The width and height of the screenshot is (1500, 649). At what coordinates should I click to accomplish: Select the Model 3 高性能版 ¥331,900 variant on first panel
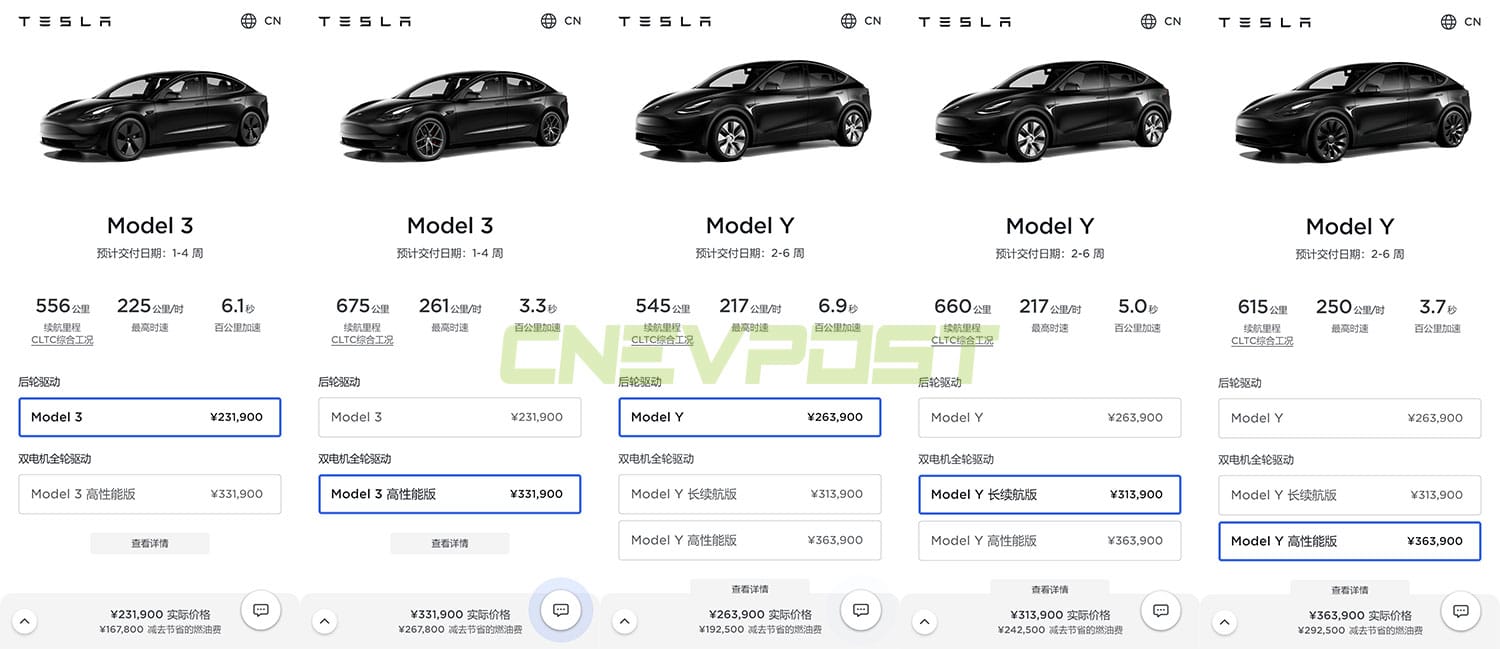click(x=150, y=494)
